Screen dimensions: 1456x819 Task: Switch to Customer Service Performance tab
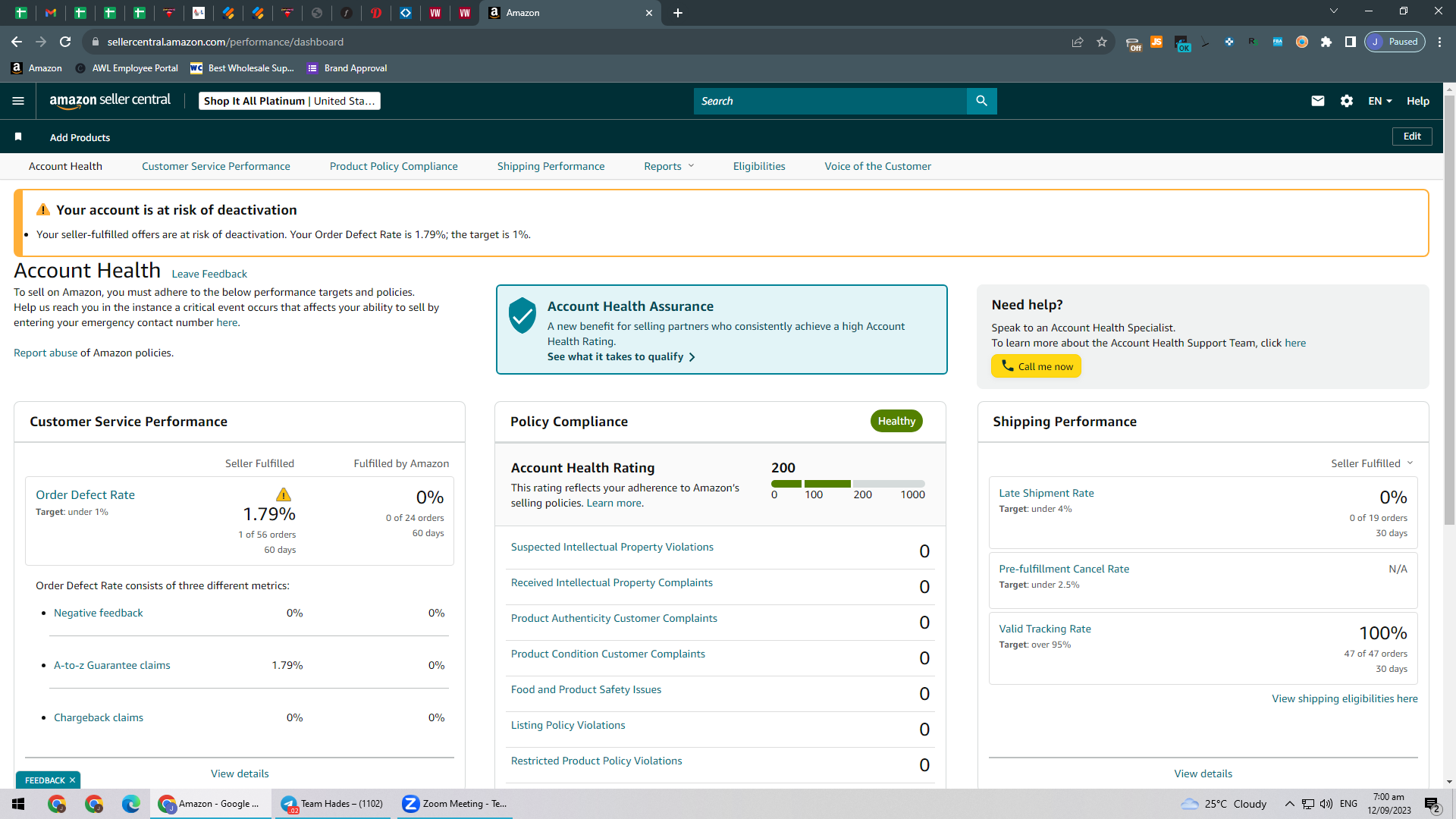216,166
